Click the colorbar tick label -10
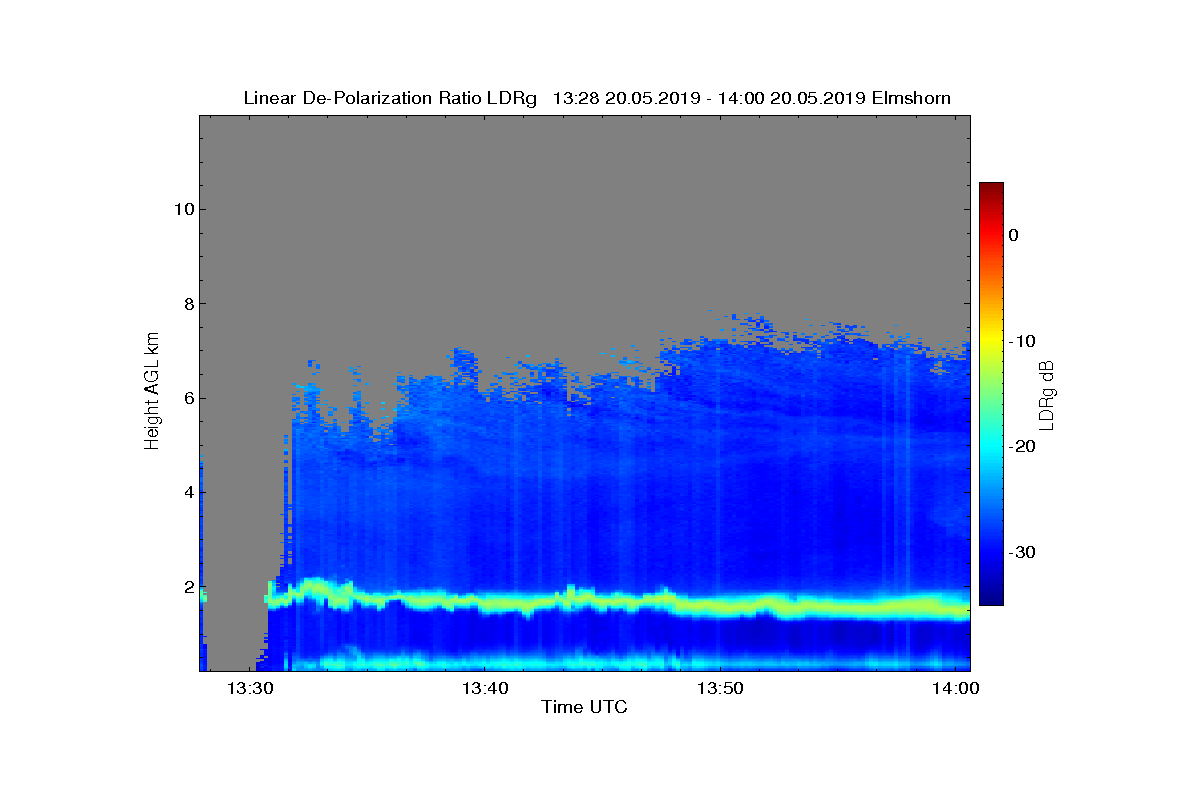 coord(1021,341)
